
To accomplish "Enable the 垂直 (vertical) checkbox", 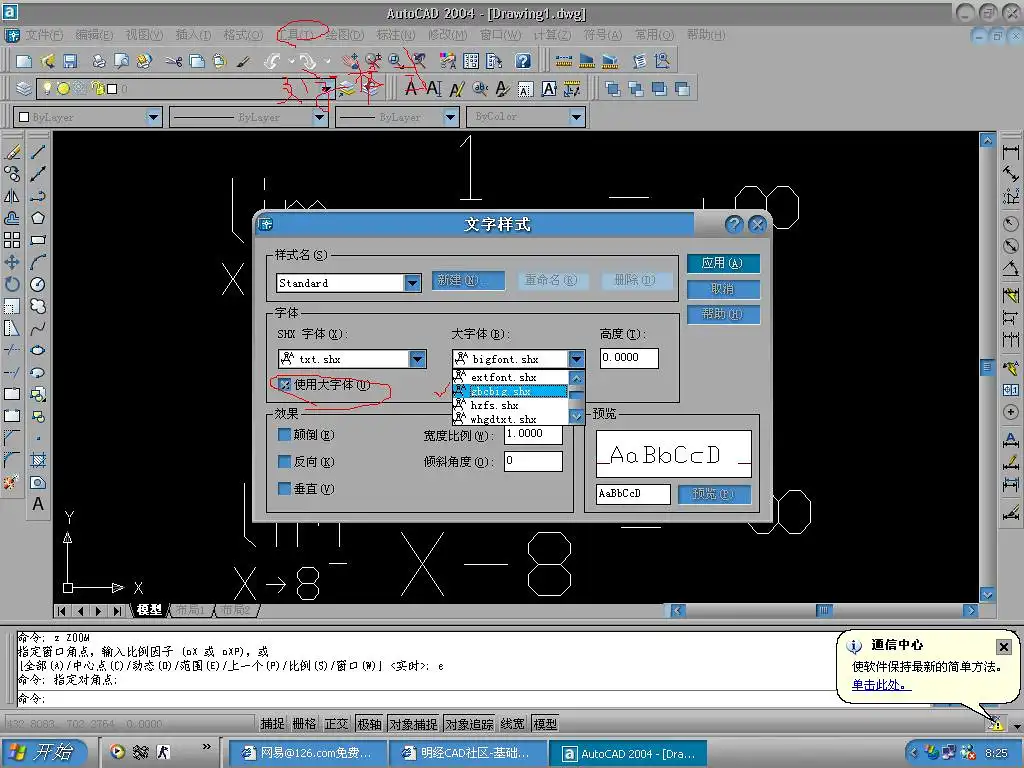I will 284,488.
